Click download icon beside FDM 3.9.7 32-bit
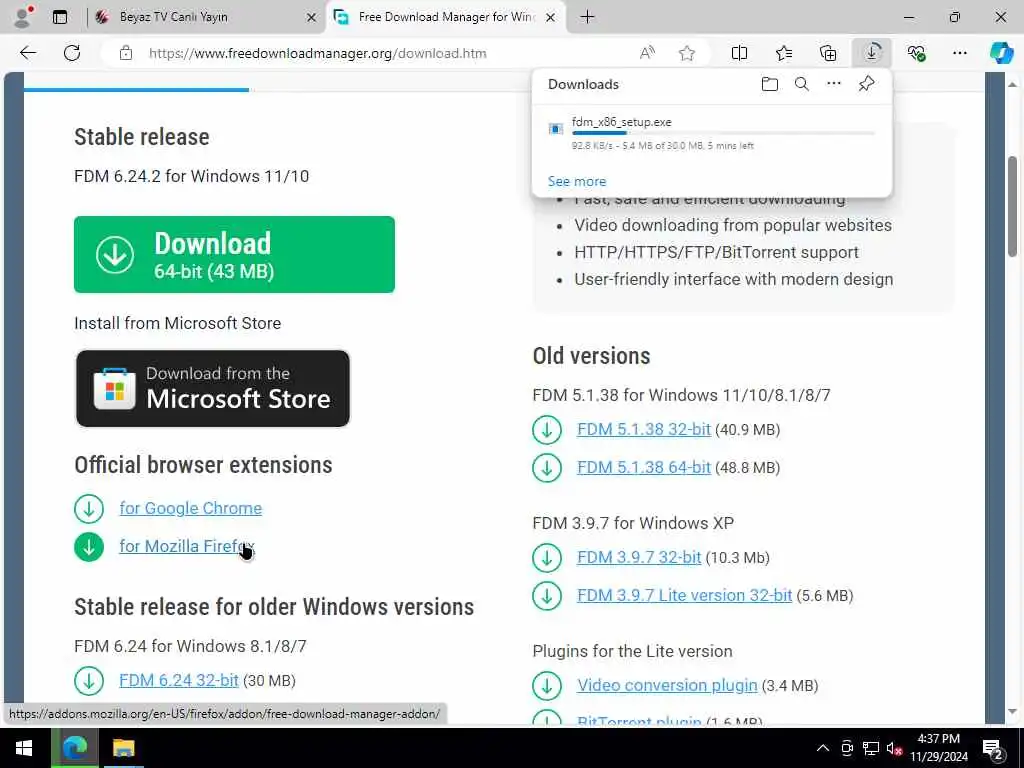1024x768 pixels. tap(547, 558)
